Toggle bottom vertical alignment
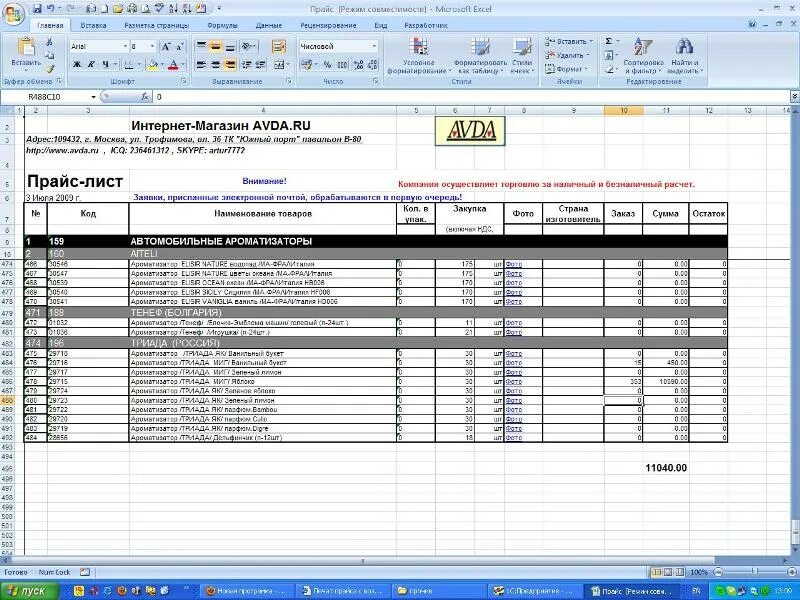The width and height of the screenshot is (800, 600). tap(230, 46)
